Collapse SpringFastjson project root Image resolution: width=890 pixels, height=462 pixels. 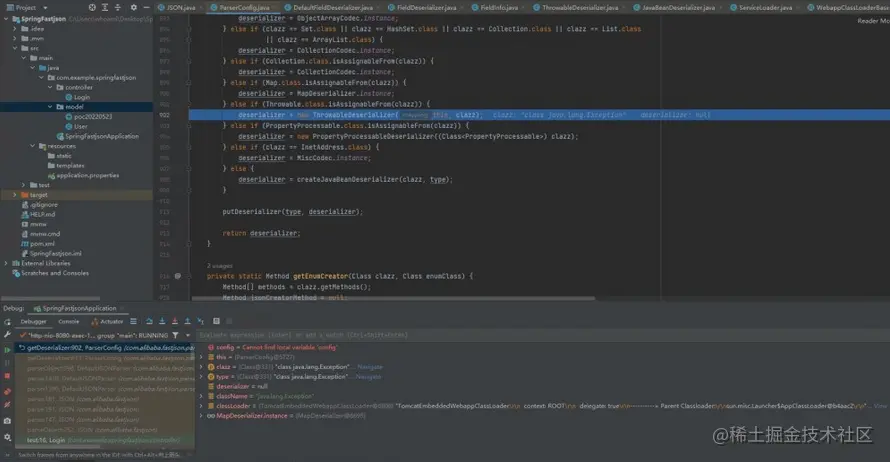click(x=6, y=19)
